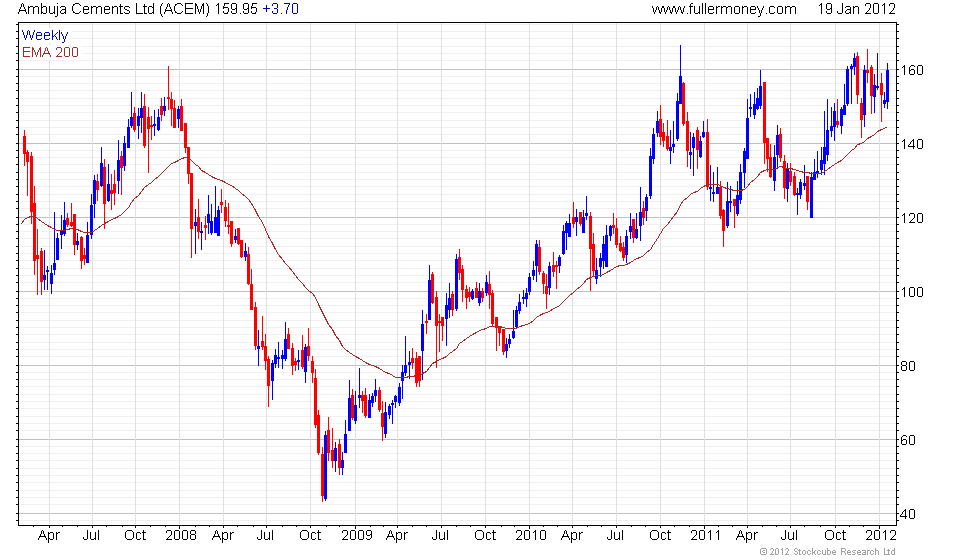Click the Ambuja Cements Ltd (ACEM) title

[x=114, y=9]
